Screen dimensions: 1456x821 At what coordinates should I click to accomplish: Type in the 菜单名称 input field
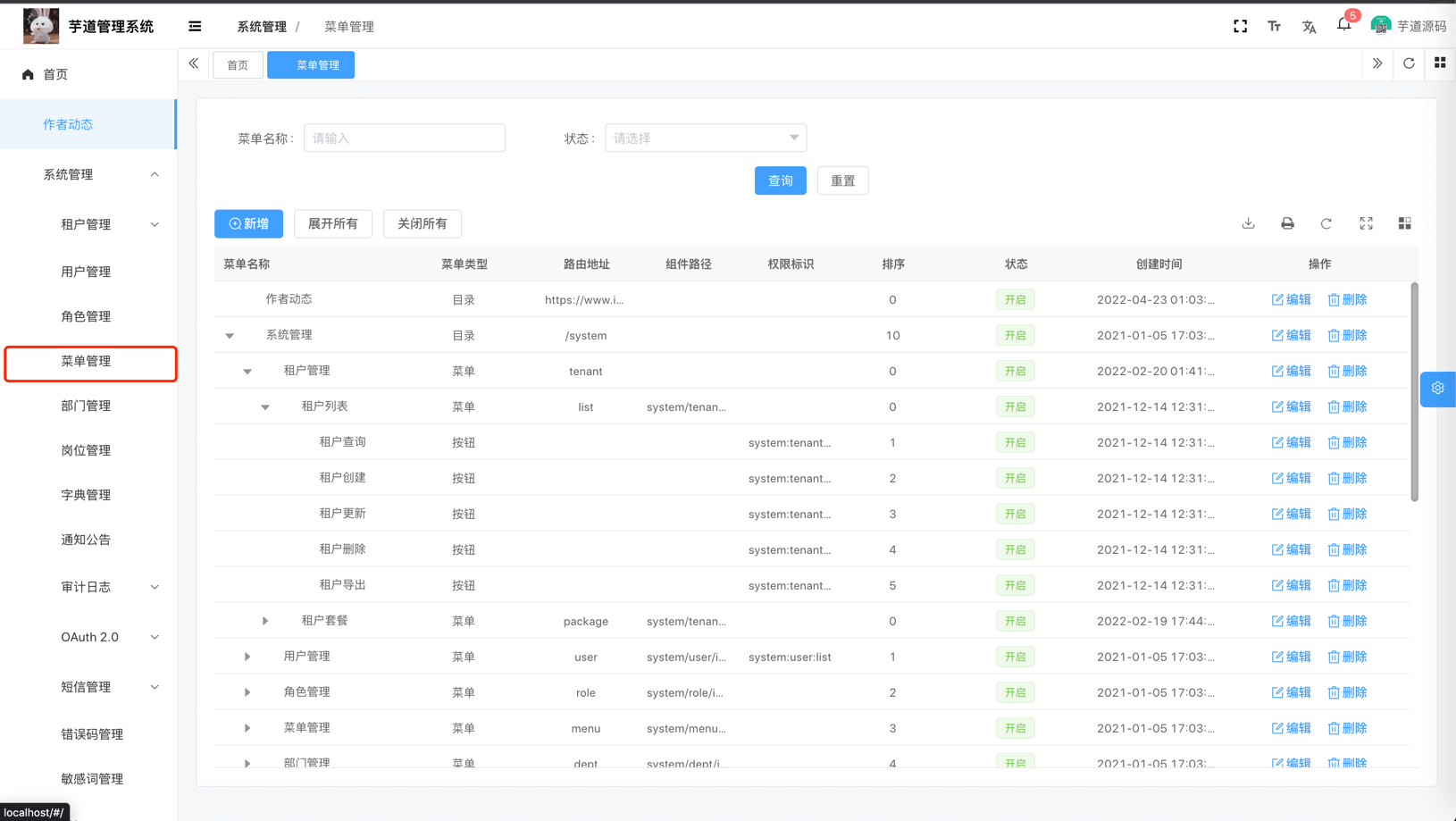[x=404, y=138]
